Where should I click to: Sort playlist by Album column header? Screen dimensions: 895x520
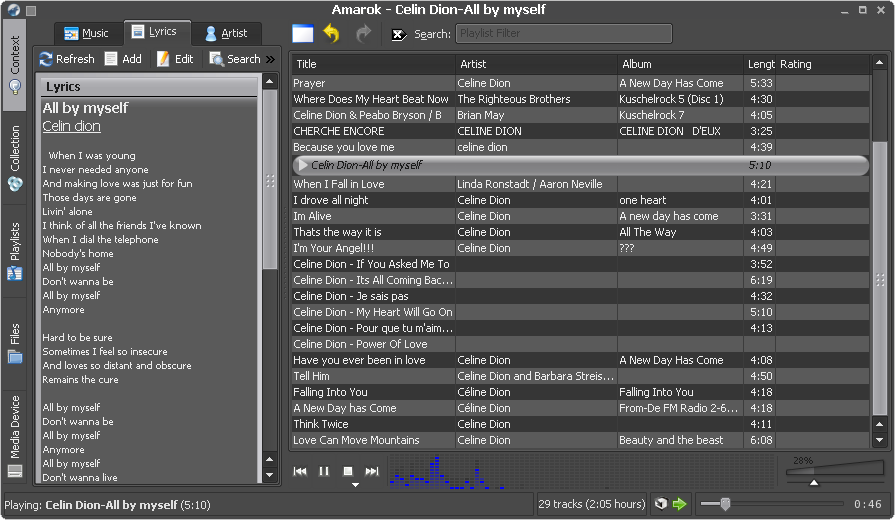[680, 64]
